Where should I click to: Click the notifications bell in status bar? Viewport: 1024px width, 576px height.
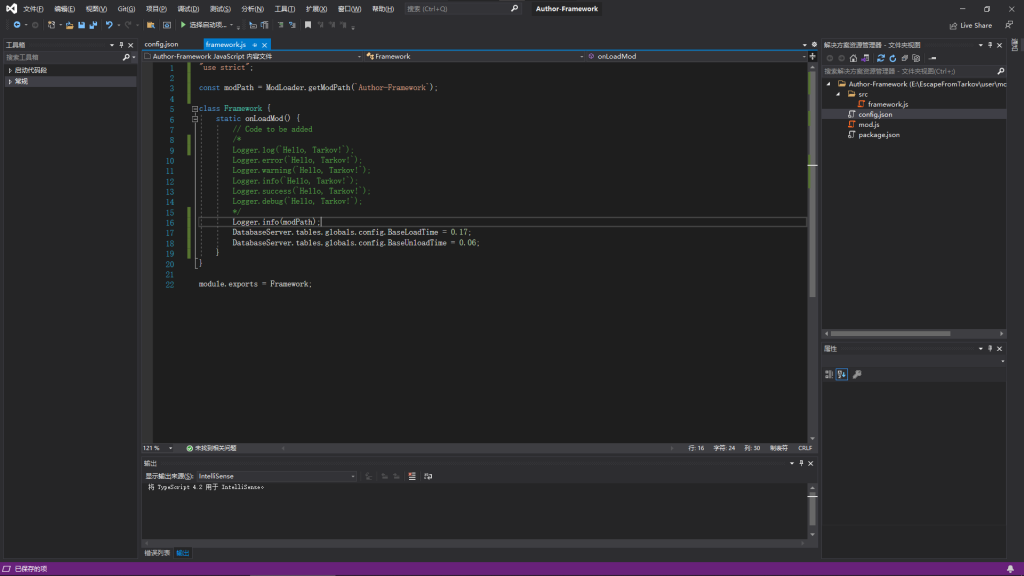1010,569
